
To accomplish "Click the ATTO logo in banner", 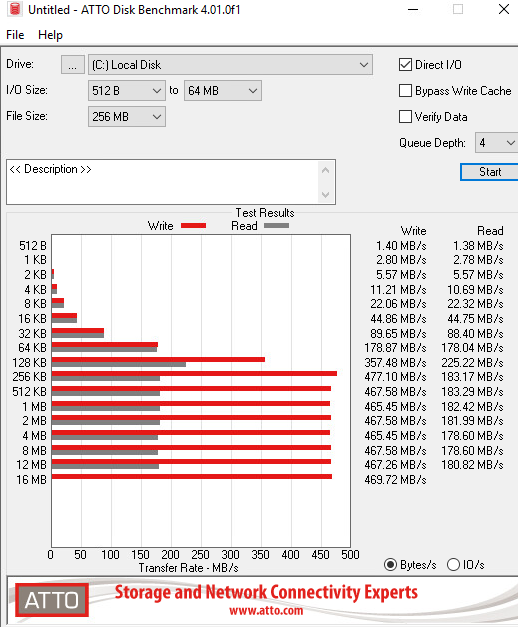I will point(52,600).
